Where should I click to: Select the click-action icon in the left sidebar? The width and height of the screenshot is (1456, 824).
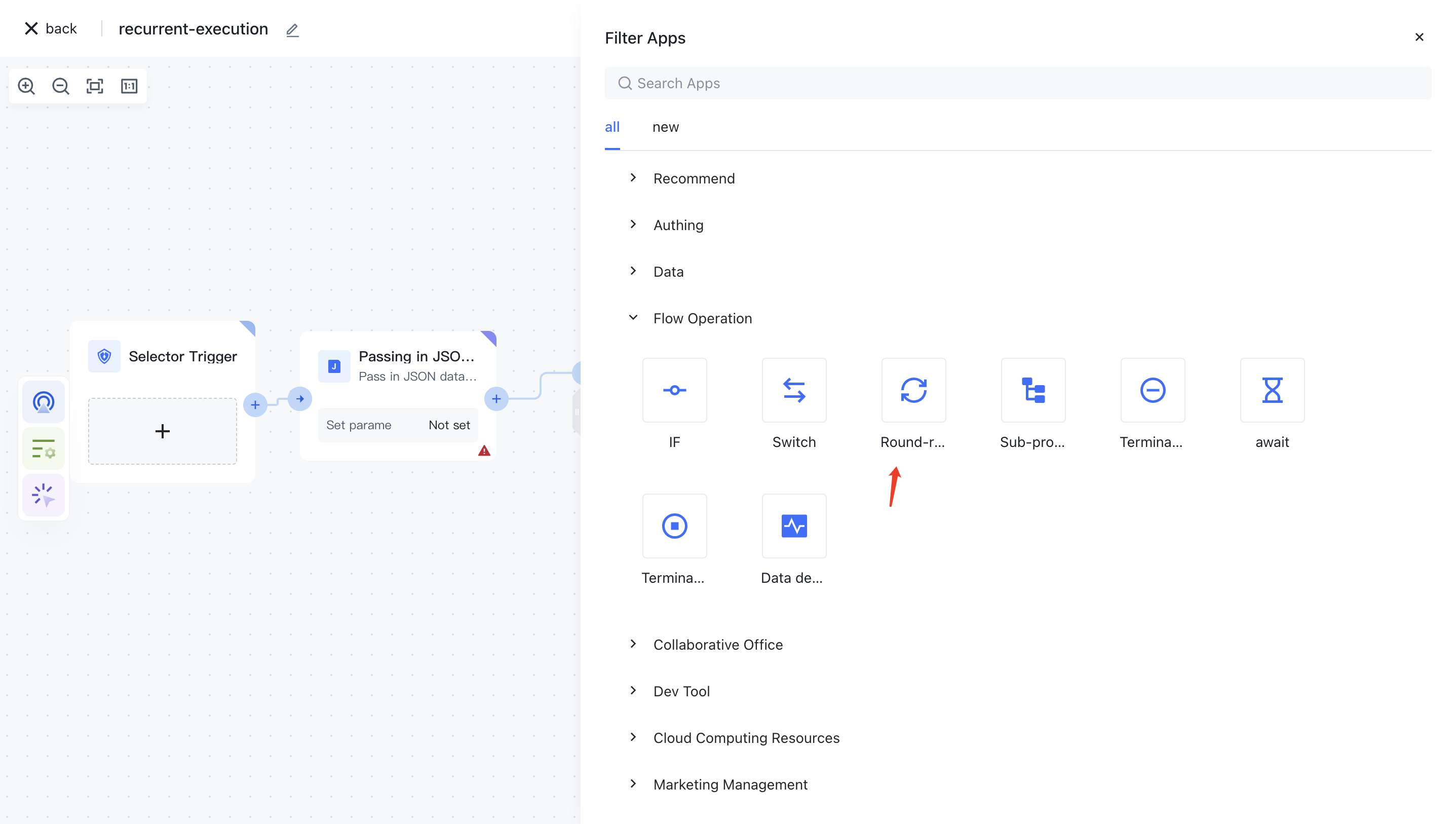coord(44,495)
